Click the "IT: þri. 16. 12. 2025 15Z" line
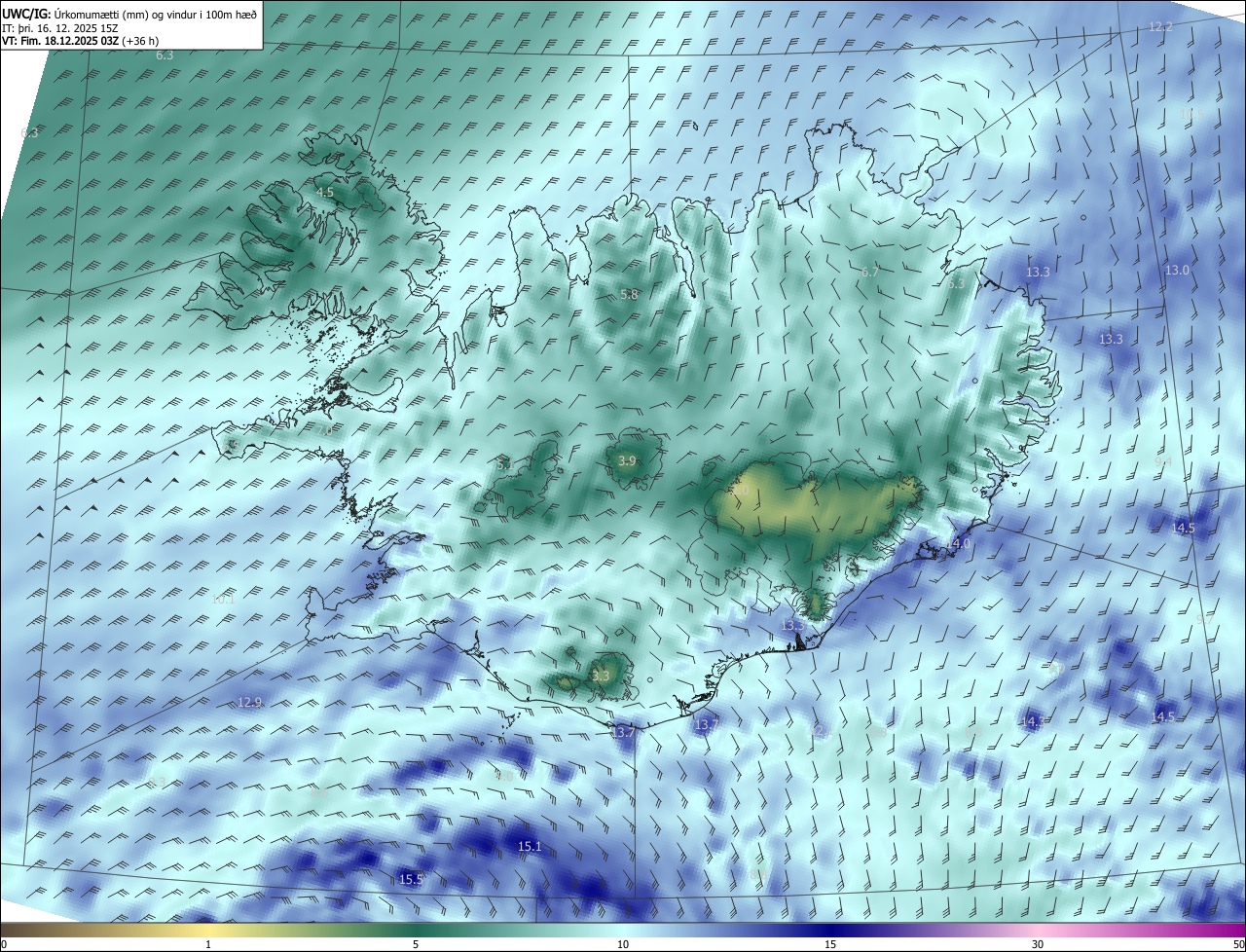Viewport: 1246px width, 952px height. [x=62, y=28]
